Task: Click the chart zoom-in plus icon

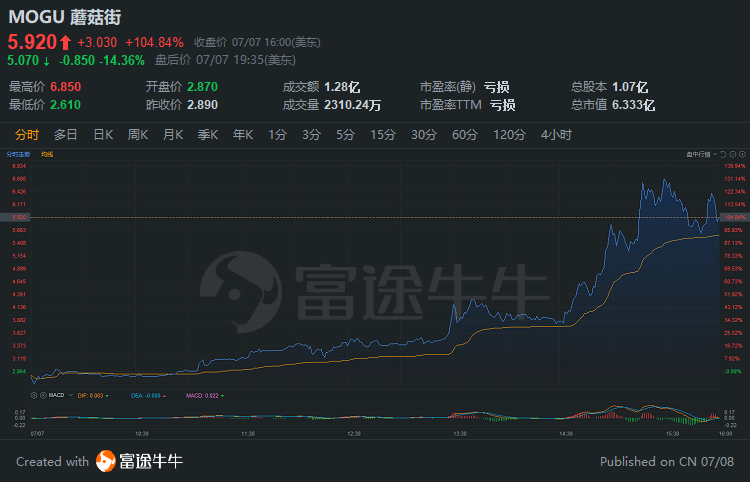Action: pyautogui.click(x=742, y=154)
